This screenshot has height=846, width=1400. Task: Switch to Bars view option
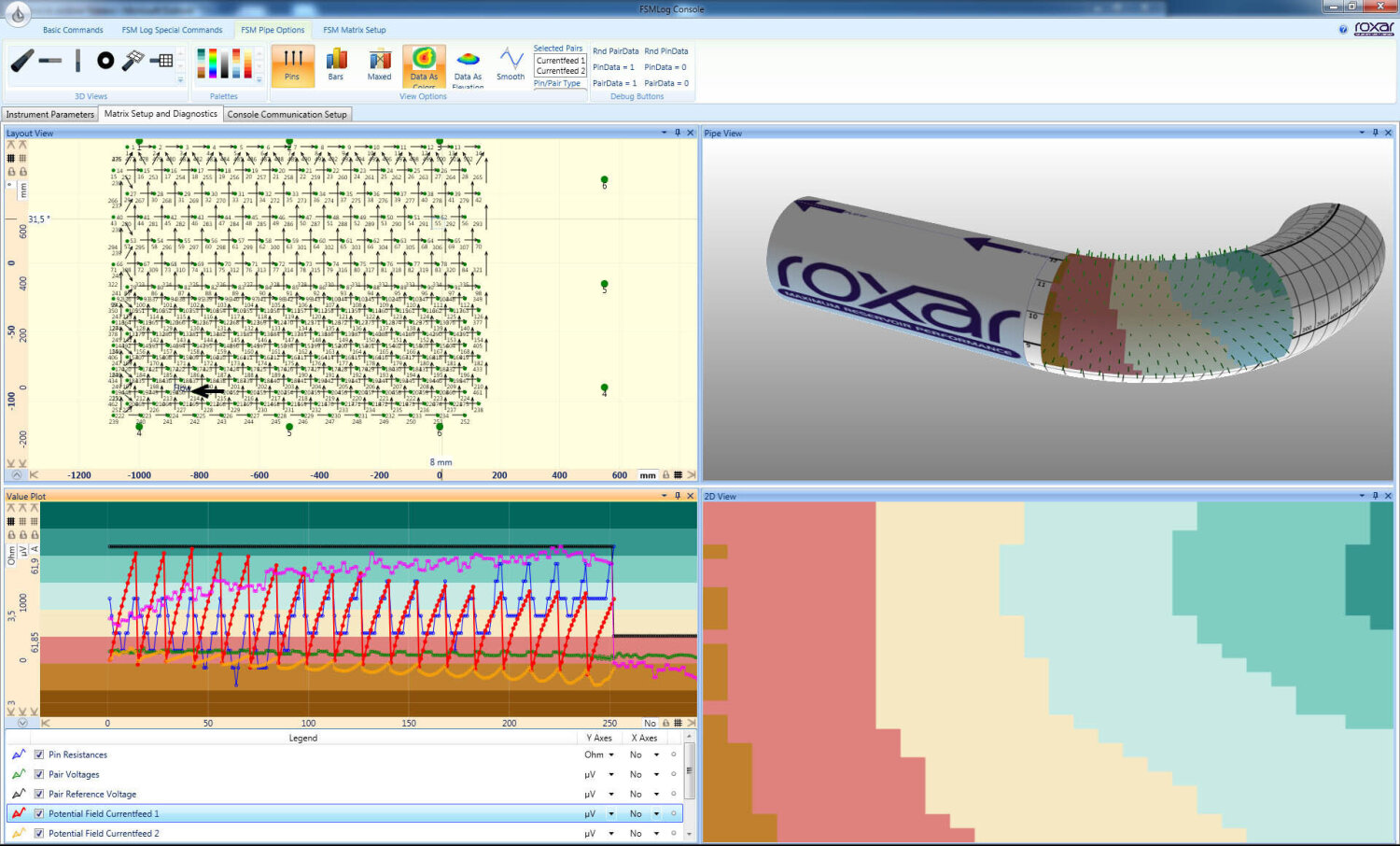(336, 64)
